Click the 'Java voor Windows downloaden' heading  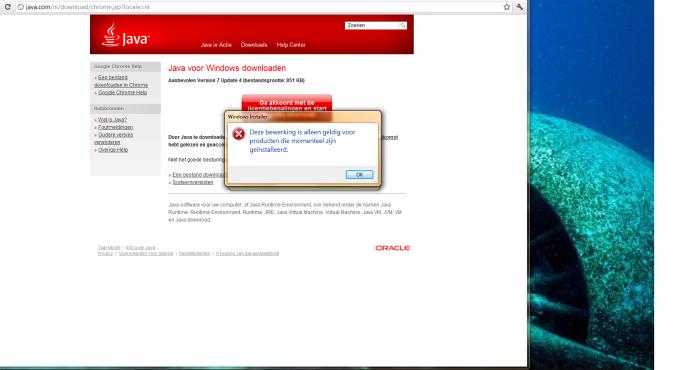click(x=227, y=68)
